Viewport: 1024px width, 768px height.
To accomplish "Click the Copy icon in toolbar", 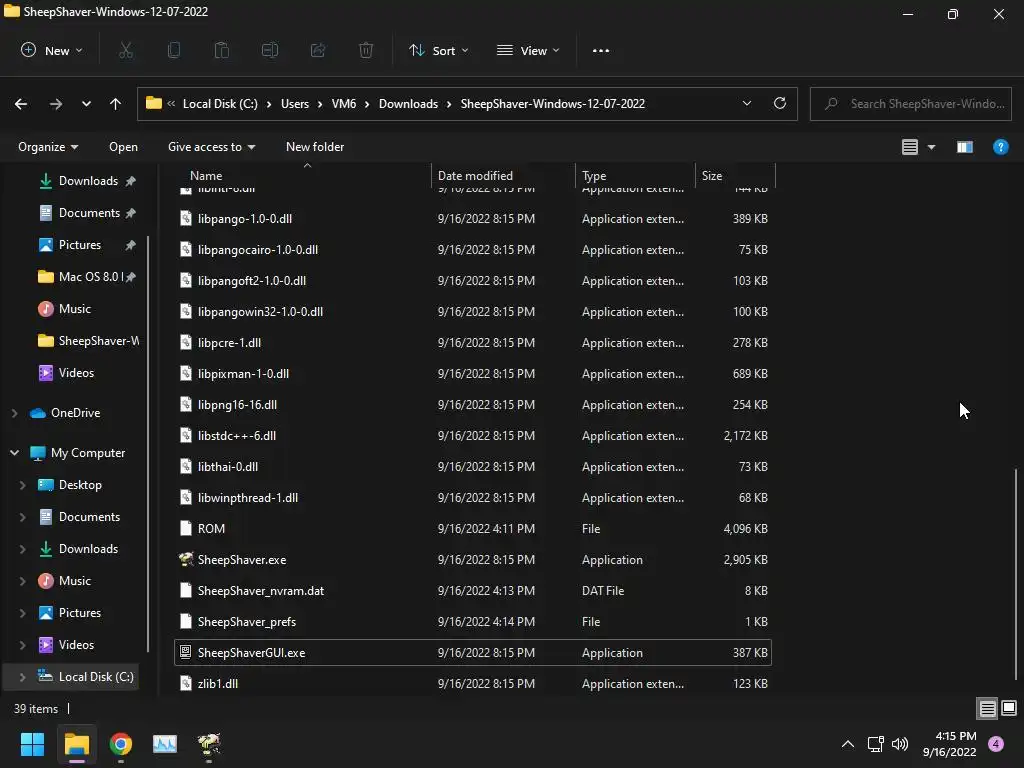I will pos(174,50).
